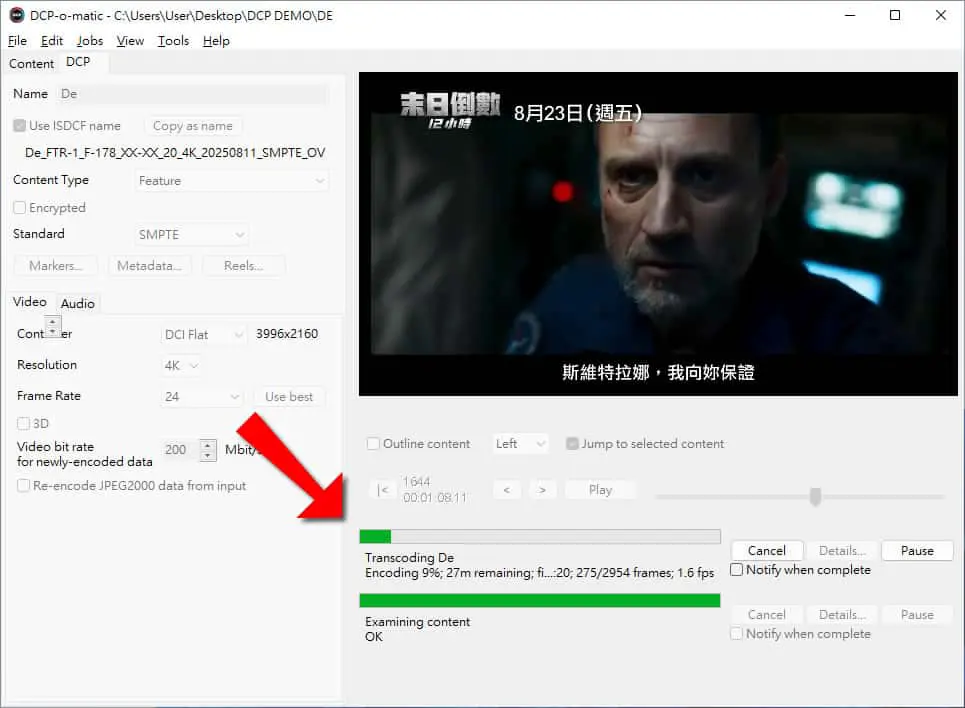Increase video bit rate with up spinner arrow
The width and height of the screenshot is (965, 708).
pos(209,445)
